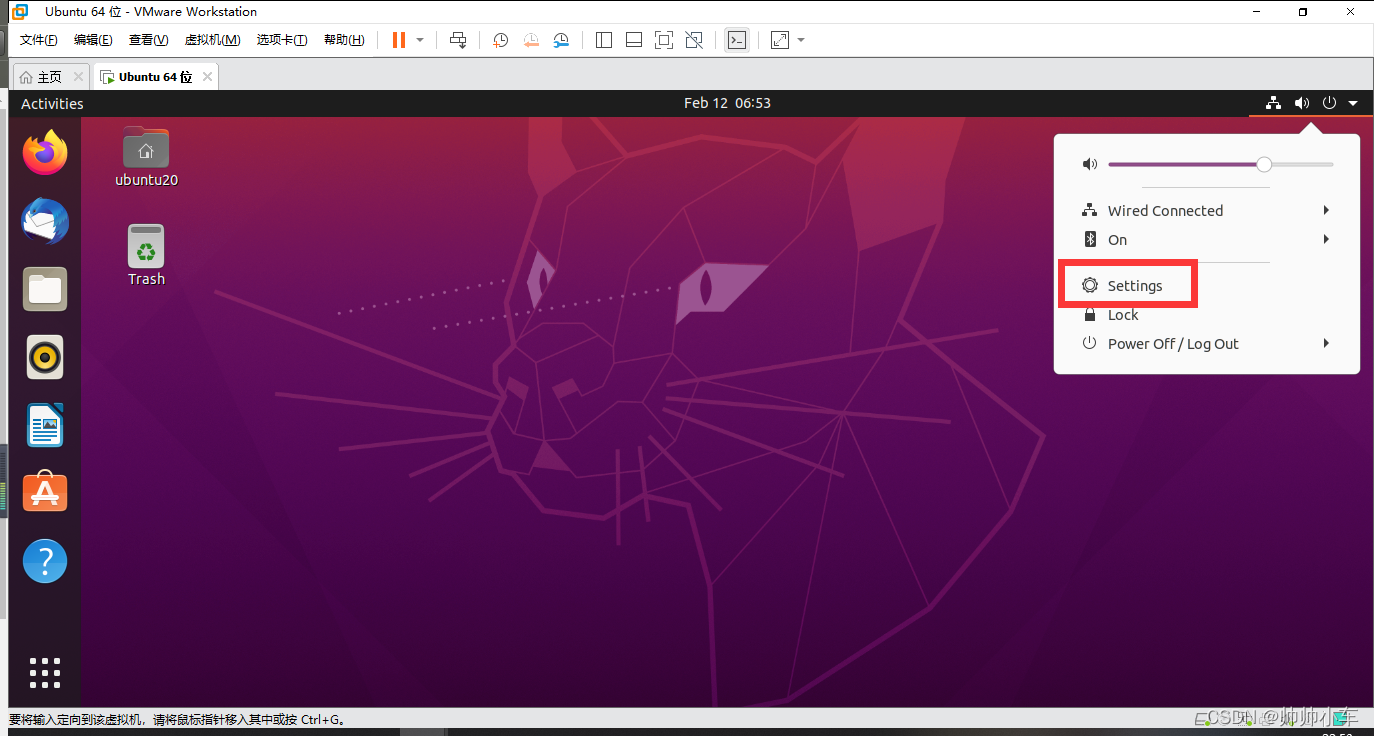Toggle the console view toolbar icon
This screenshot has width=1374, height=736.
click(x=737, y=40)
